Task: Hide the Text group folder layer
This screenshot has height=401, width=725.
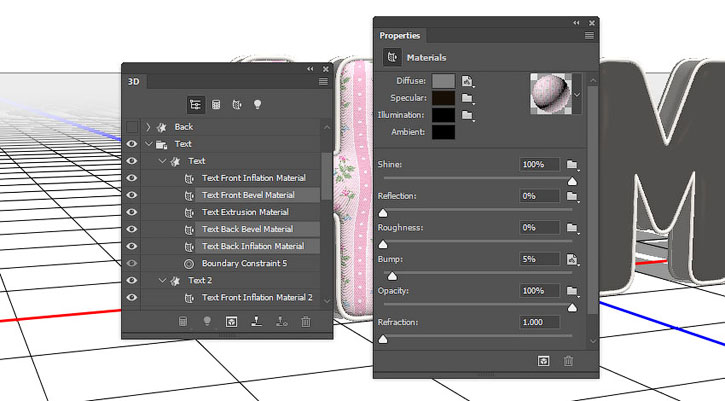Action: pyautogui.click(x=132, y=144)
